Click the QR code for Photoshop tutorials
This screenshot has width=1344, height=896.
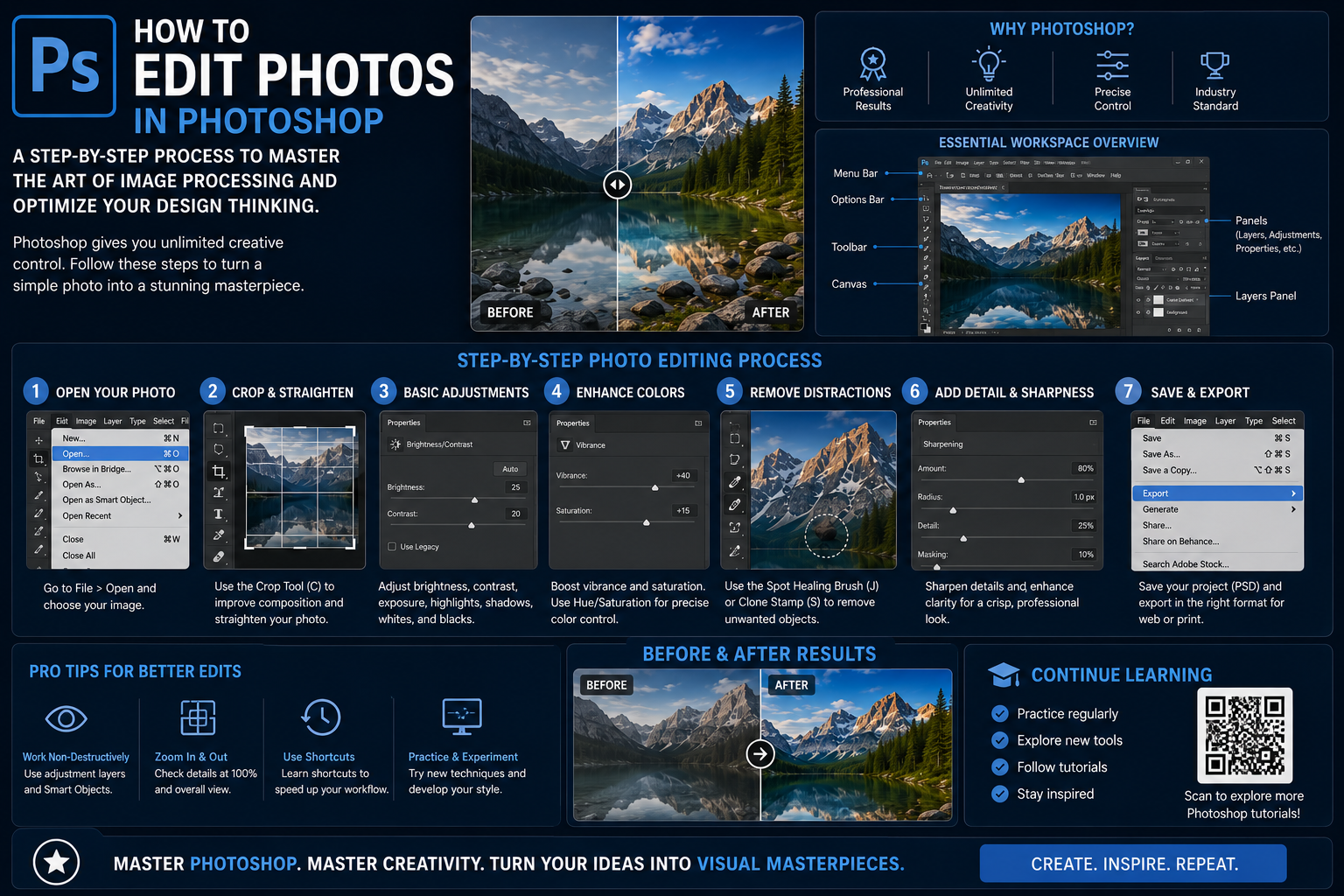point(1244,735)
